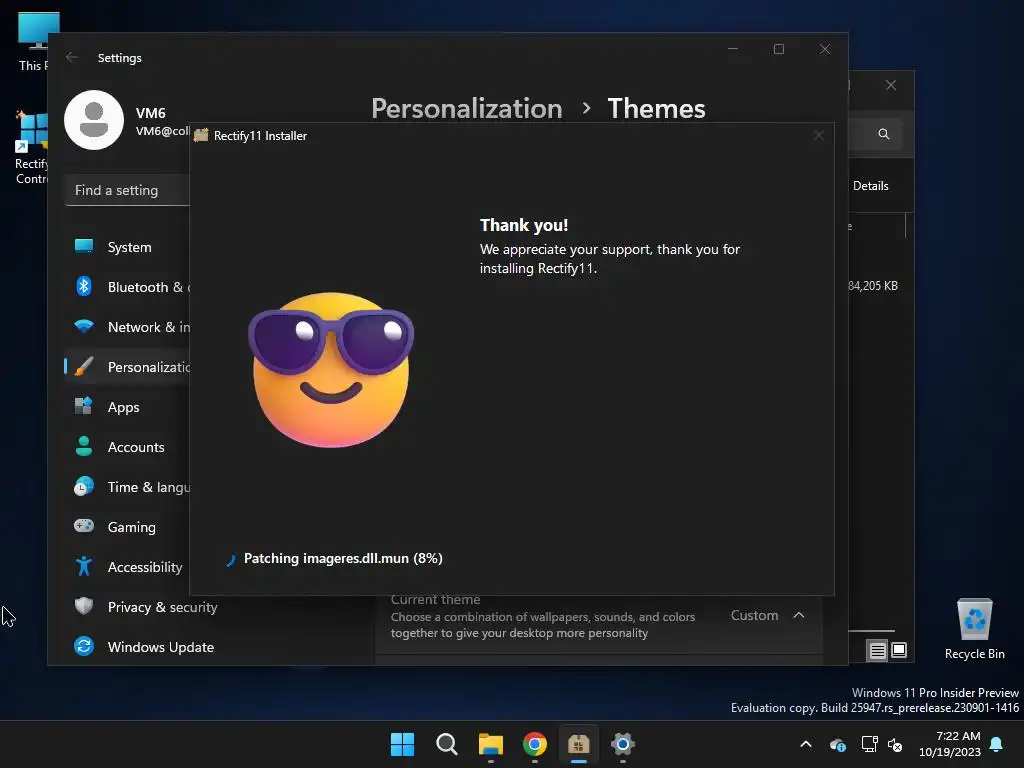1024x768 pixels.
Task: Show hidden tray icons chevron
Action: (806, 744)
